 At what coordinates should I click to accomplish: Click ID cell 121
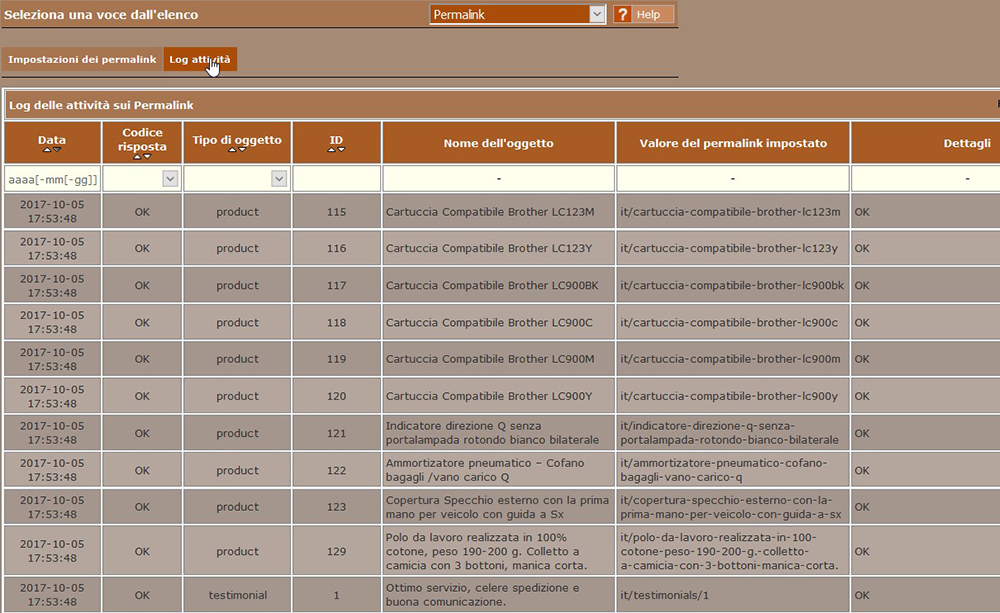337,432
